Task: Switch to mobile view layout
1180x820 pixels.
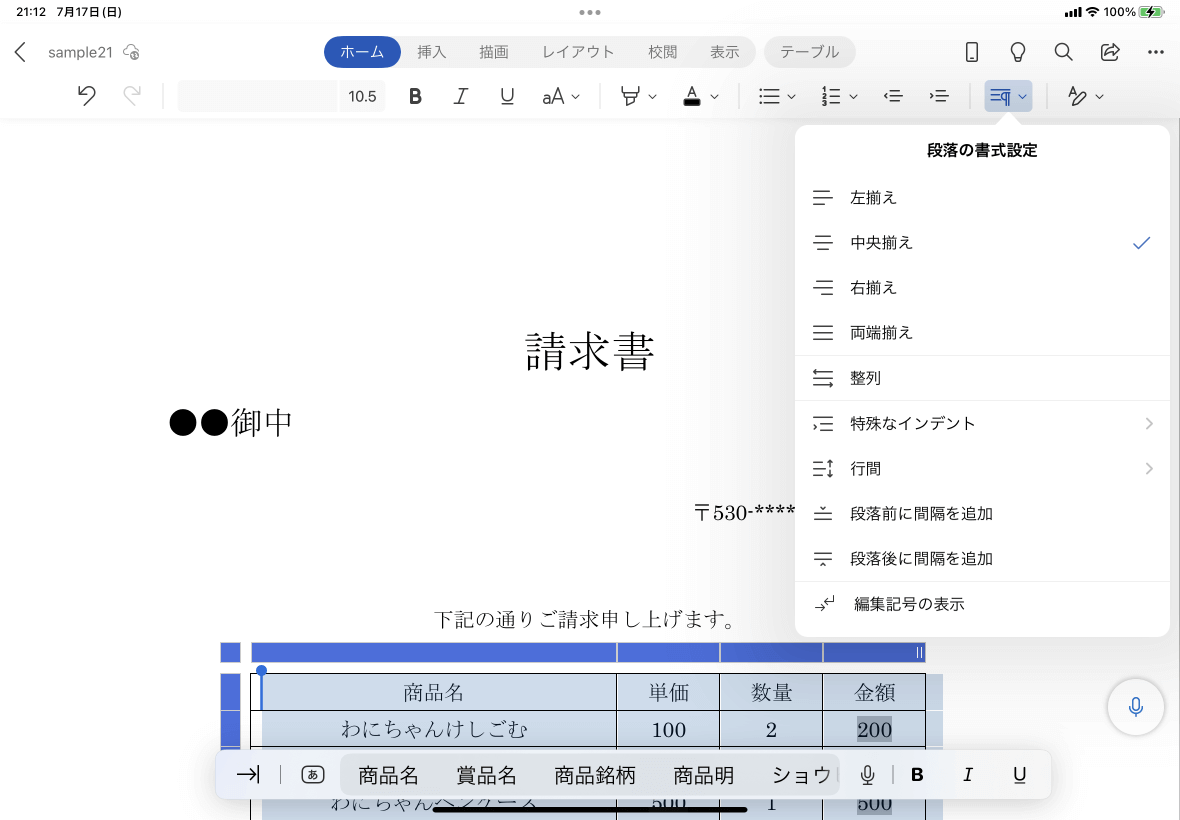Action: point(972,52)
